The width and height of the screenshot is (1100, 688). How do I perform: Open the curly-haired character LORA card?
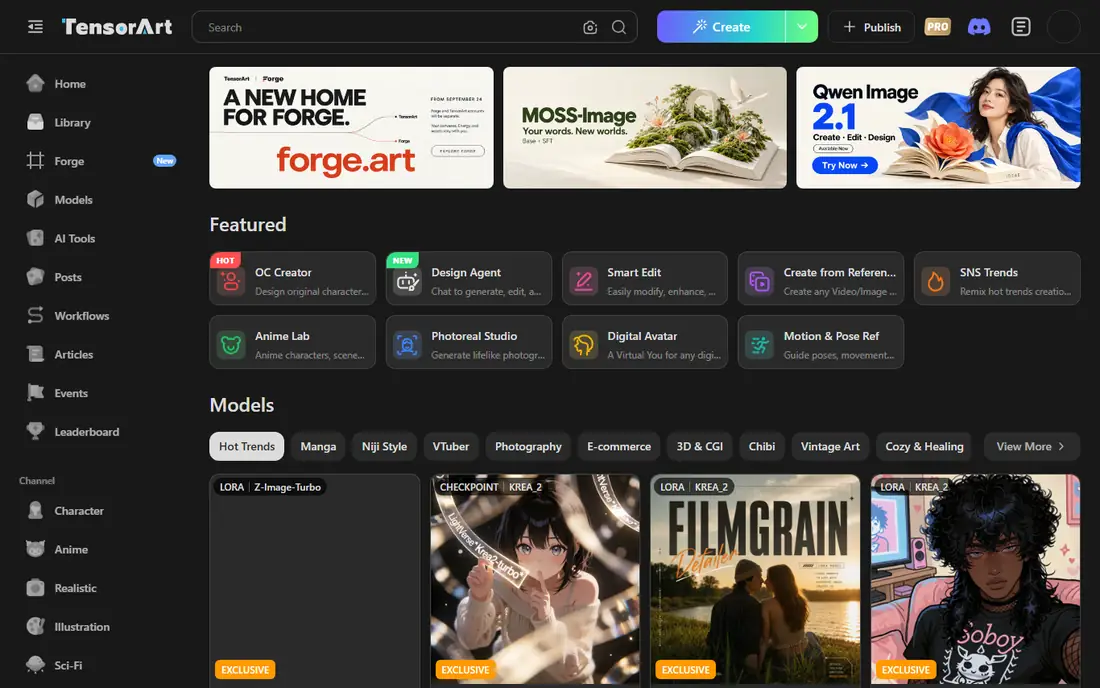pos(975,581)
